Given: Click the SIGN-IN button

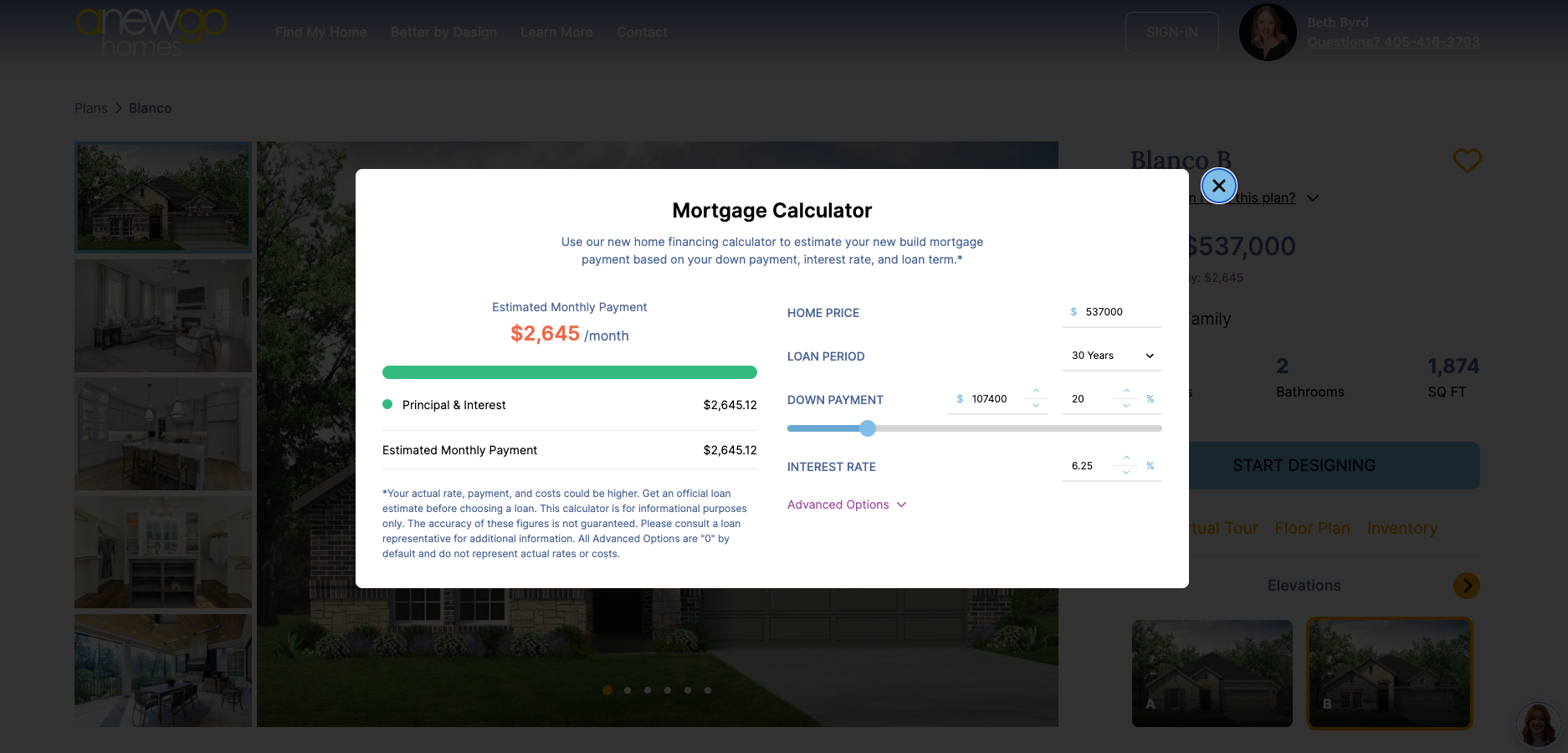Looking at the screenshot, I should 1171,33.
